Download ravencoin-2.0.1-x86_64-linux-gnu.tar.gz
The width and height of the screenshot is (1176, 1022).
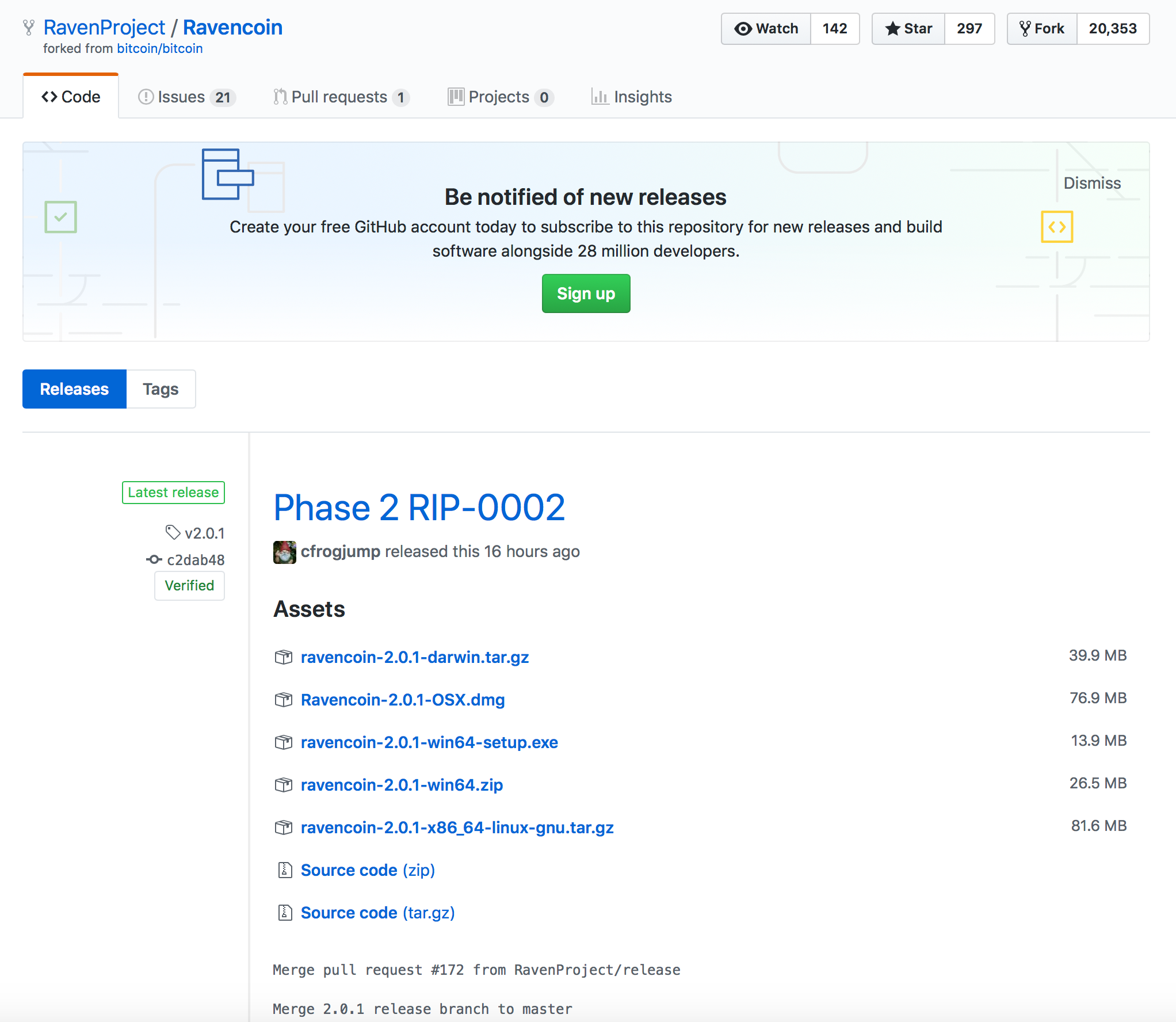[457, 827]
